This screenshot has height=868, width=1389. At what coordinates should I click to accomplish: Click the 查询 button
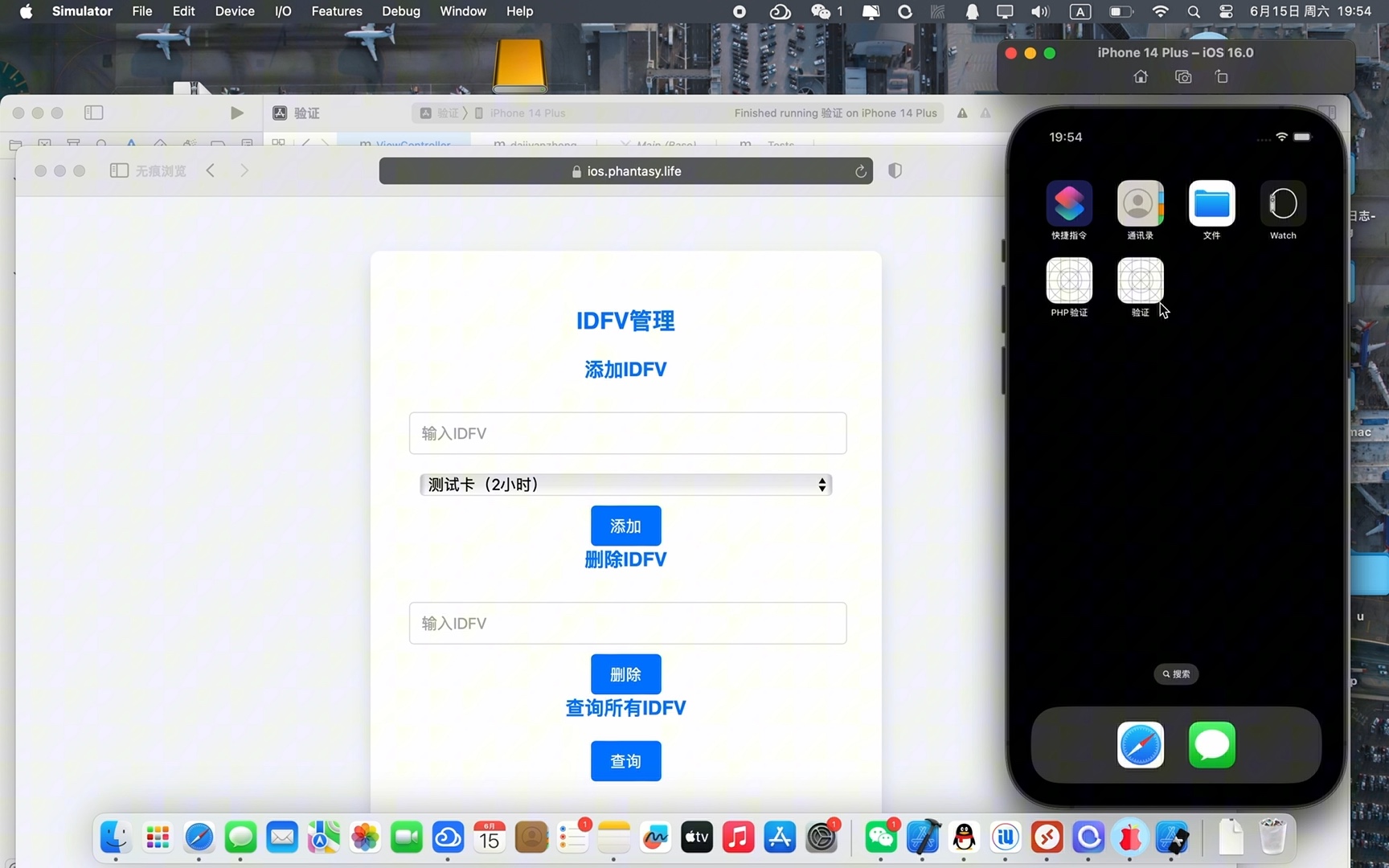[625, 761]
